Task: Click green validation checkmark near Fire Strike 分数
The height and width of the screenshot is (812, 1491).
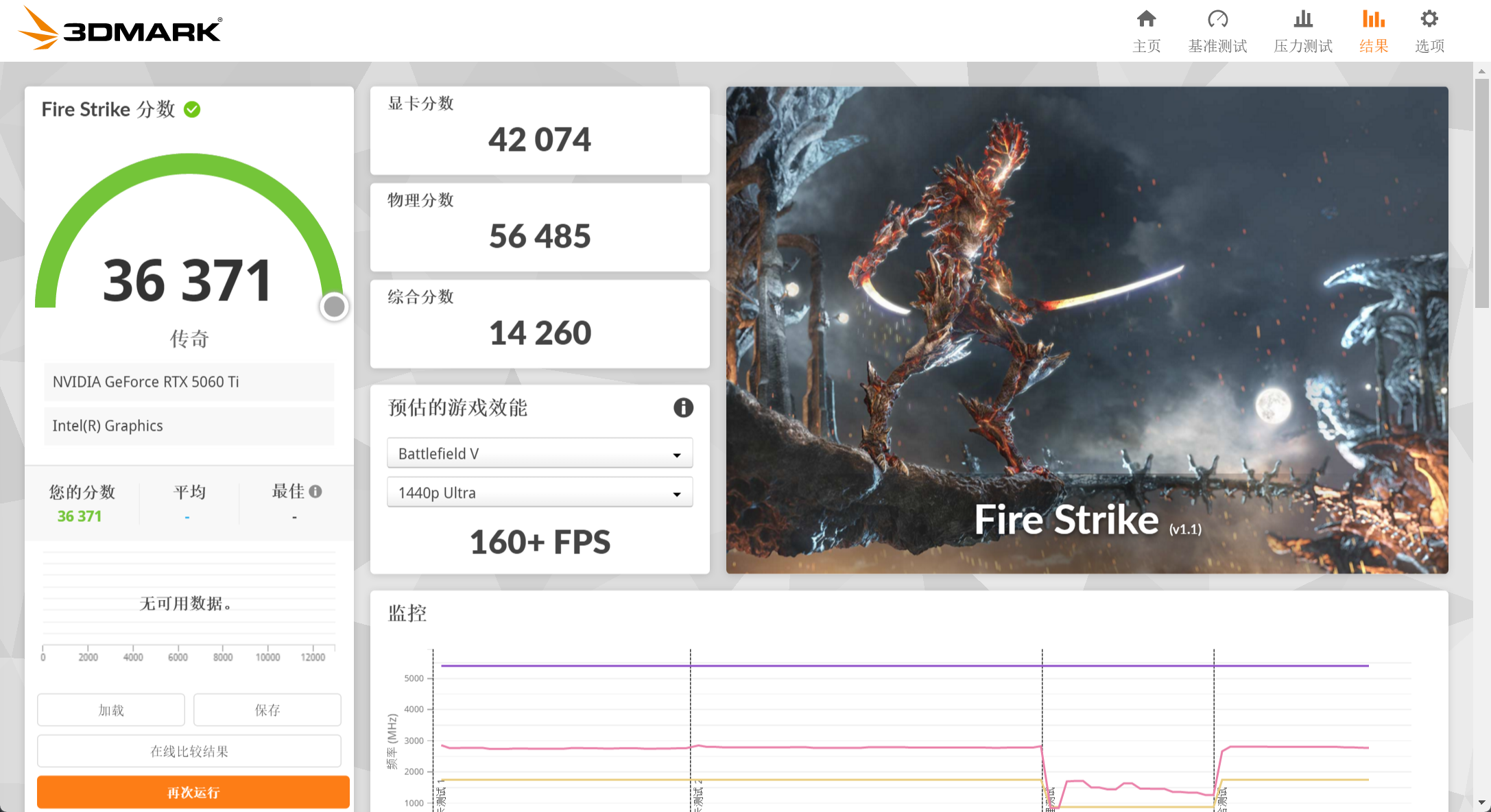Action: (193, 110)
